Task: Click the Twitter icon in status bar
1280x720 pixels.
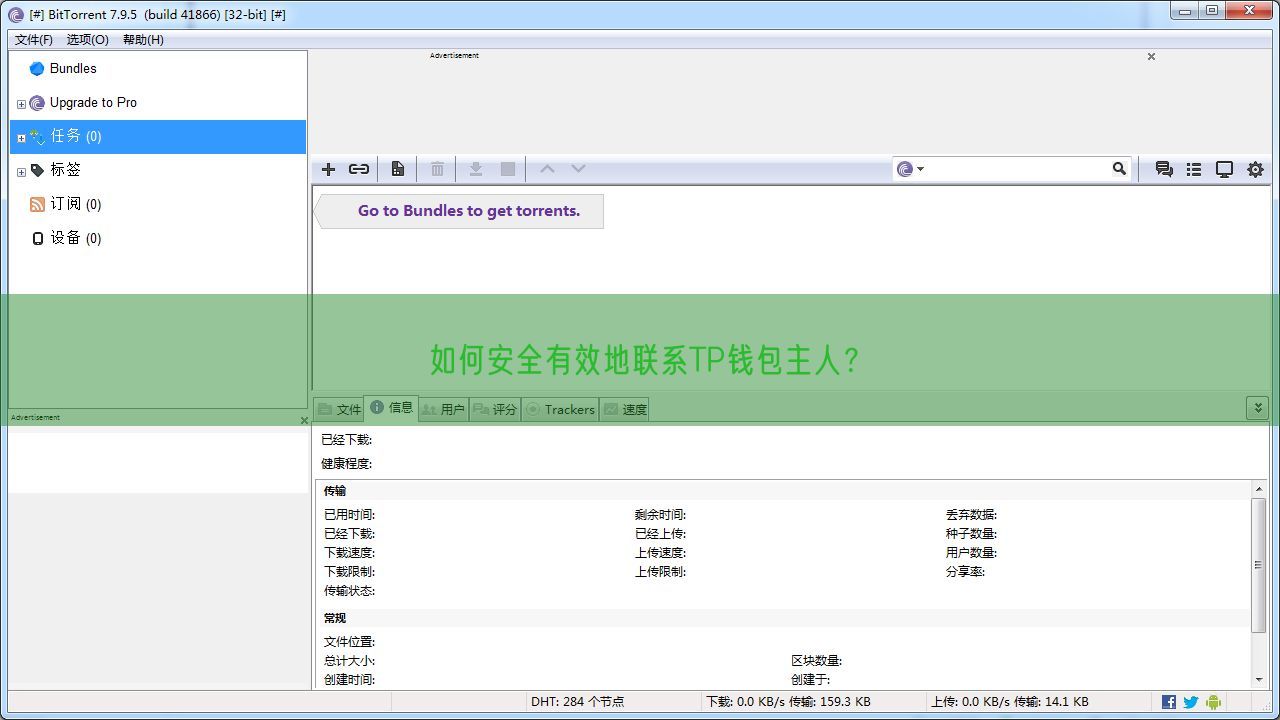Action: click(1191, 702)
